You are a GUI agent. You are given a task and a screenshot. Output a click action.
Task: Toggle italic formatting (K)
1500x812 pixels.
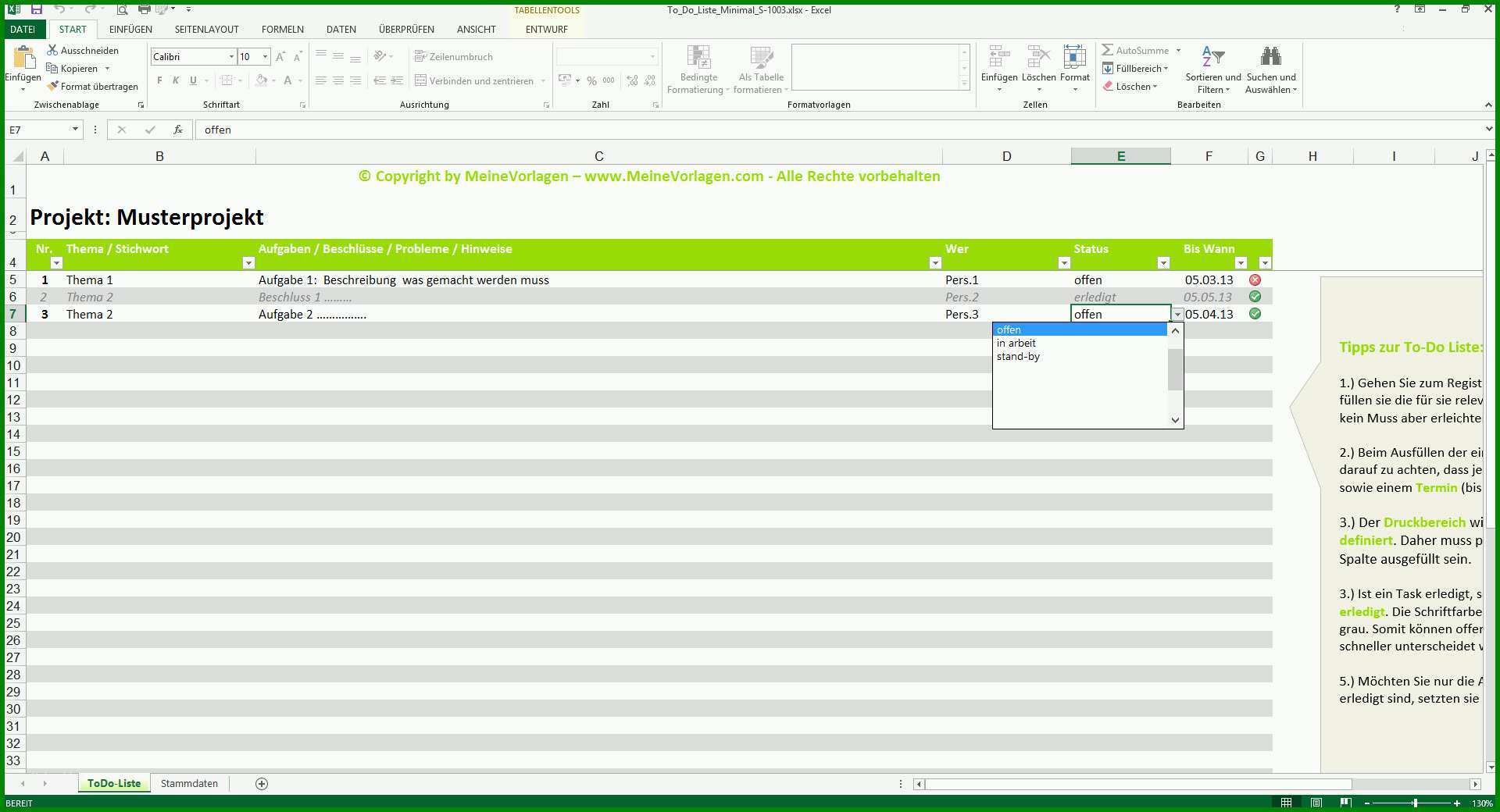176,80
